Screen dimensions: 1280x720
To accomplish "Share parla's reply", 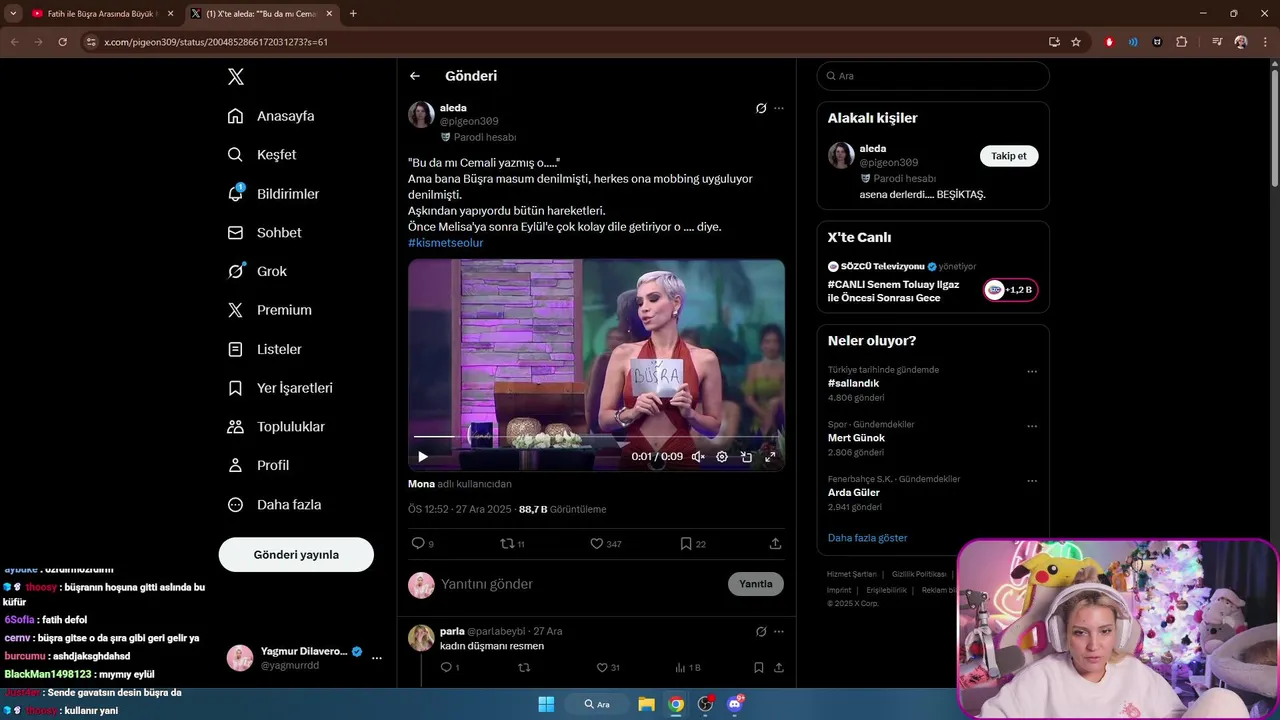I will coord(778,668).
